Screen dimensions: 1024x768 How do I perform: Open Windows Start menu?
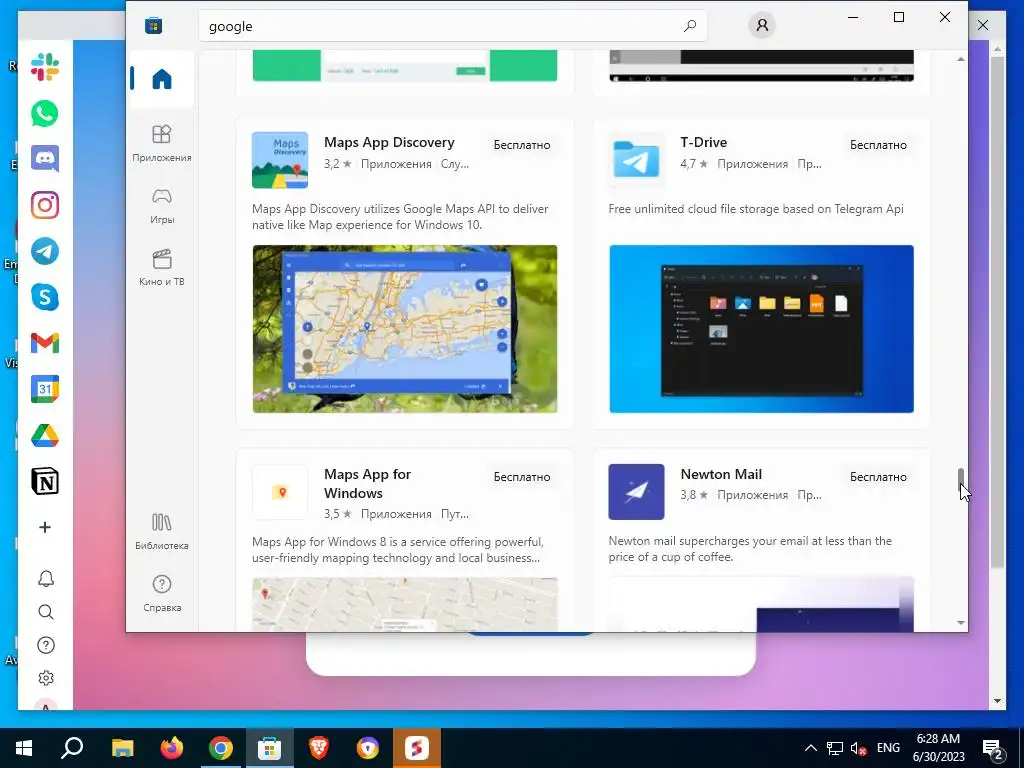tap(24, 748)
